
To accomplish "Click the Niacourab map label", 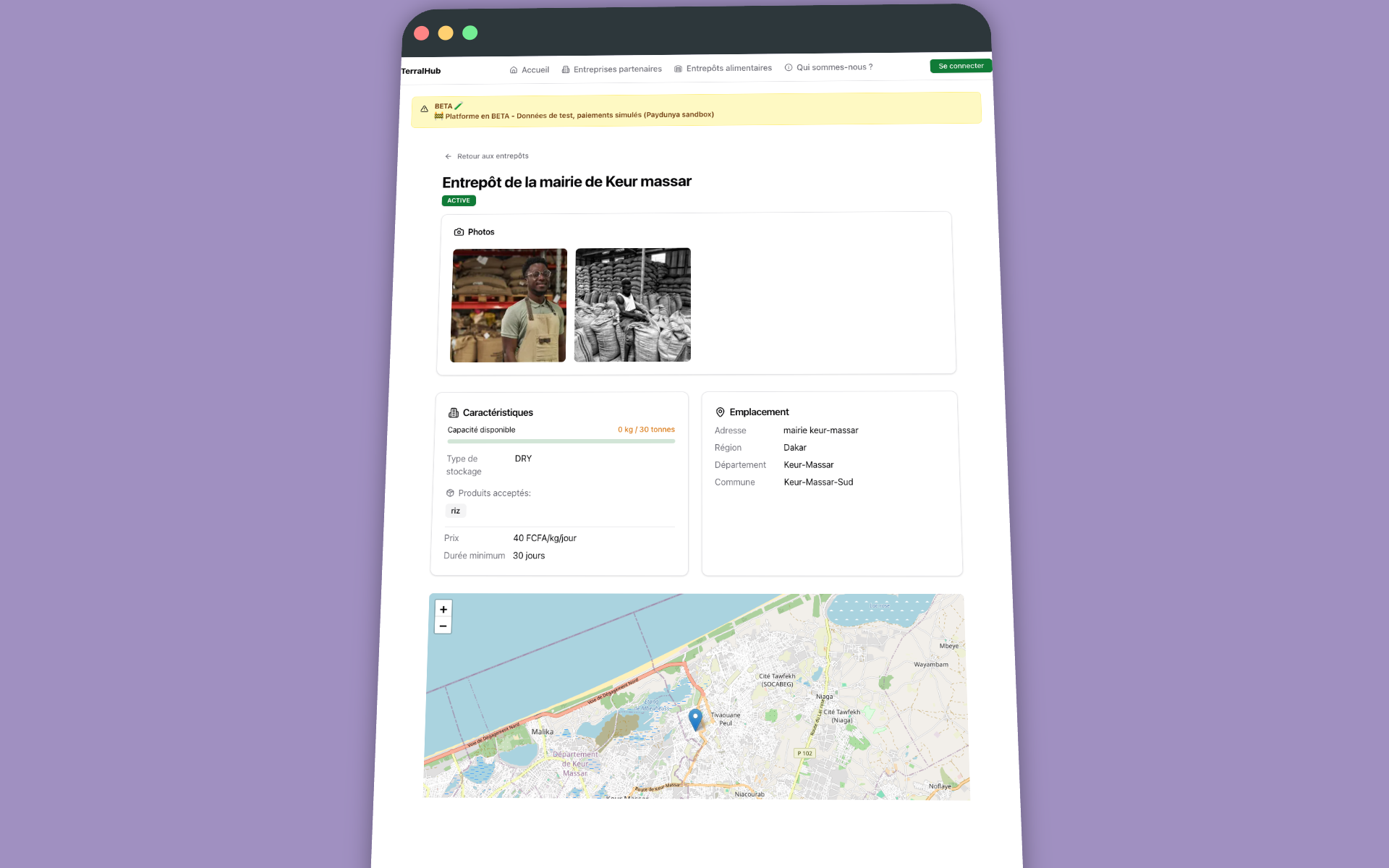I will (x=749, y=794).
